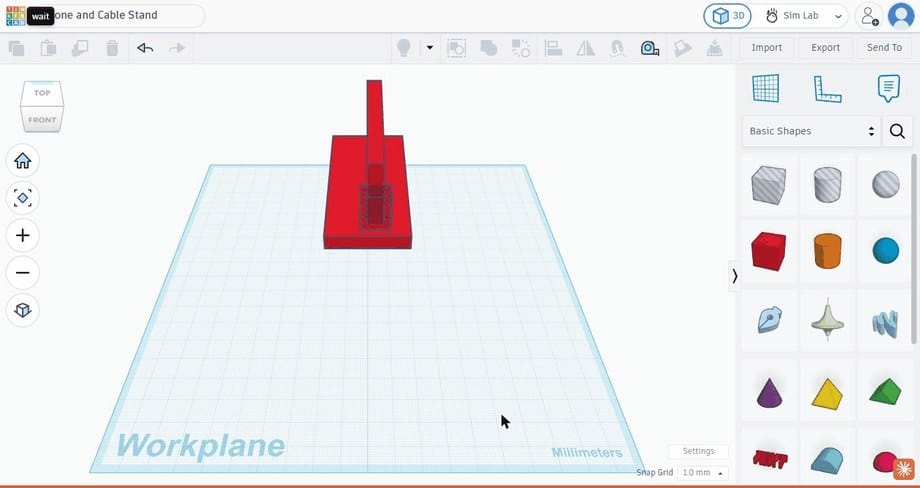
Task: Open the lightbulb dropdown arrow
Action: click(429, 48)
